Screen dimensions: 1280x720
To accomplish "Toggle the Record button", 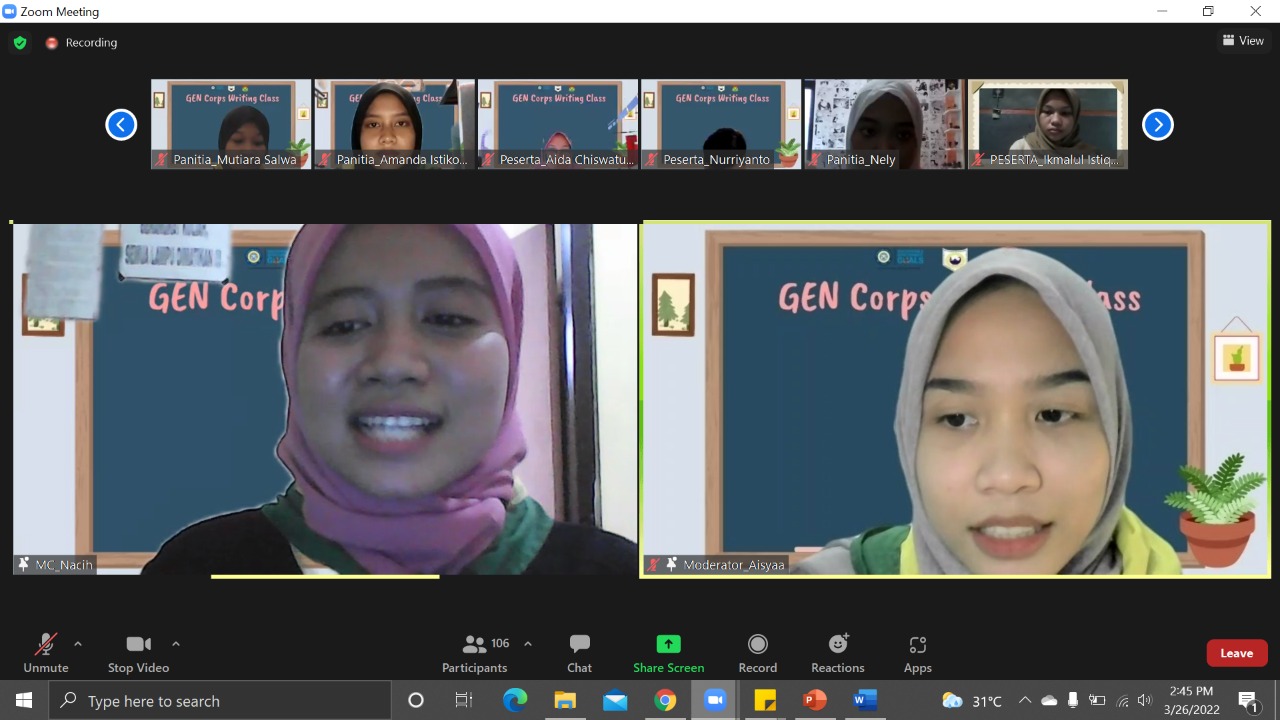I will coord(757,653).
